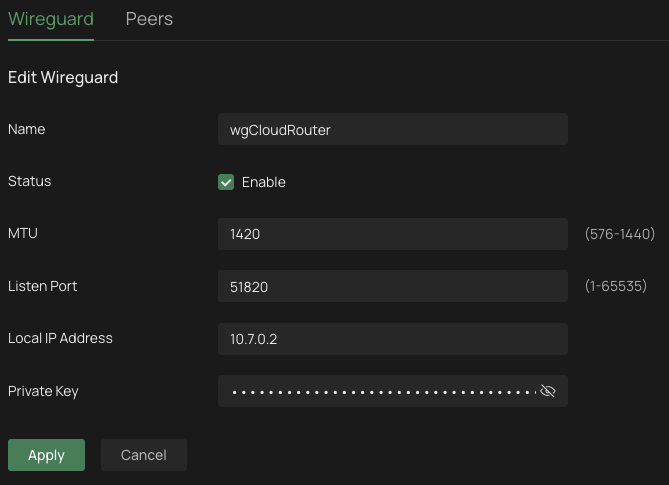Click the MTU range hint (576-1440)
Viewport: 669px width, 485px height.
pyautogui.click(x=619, y=234)
